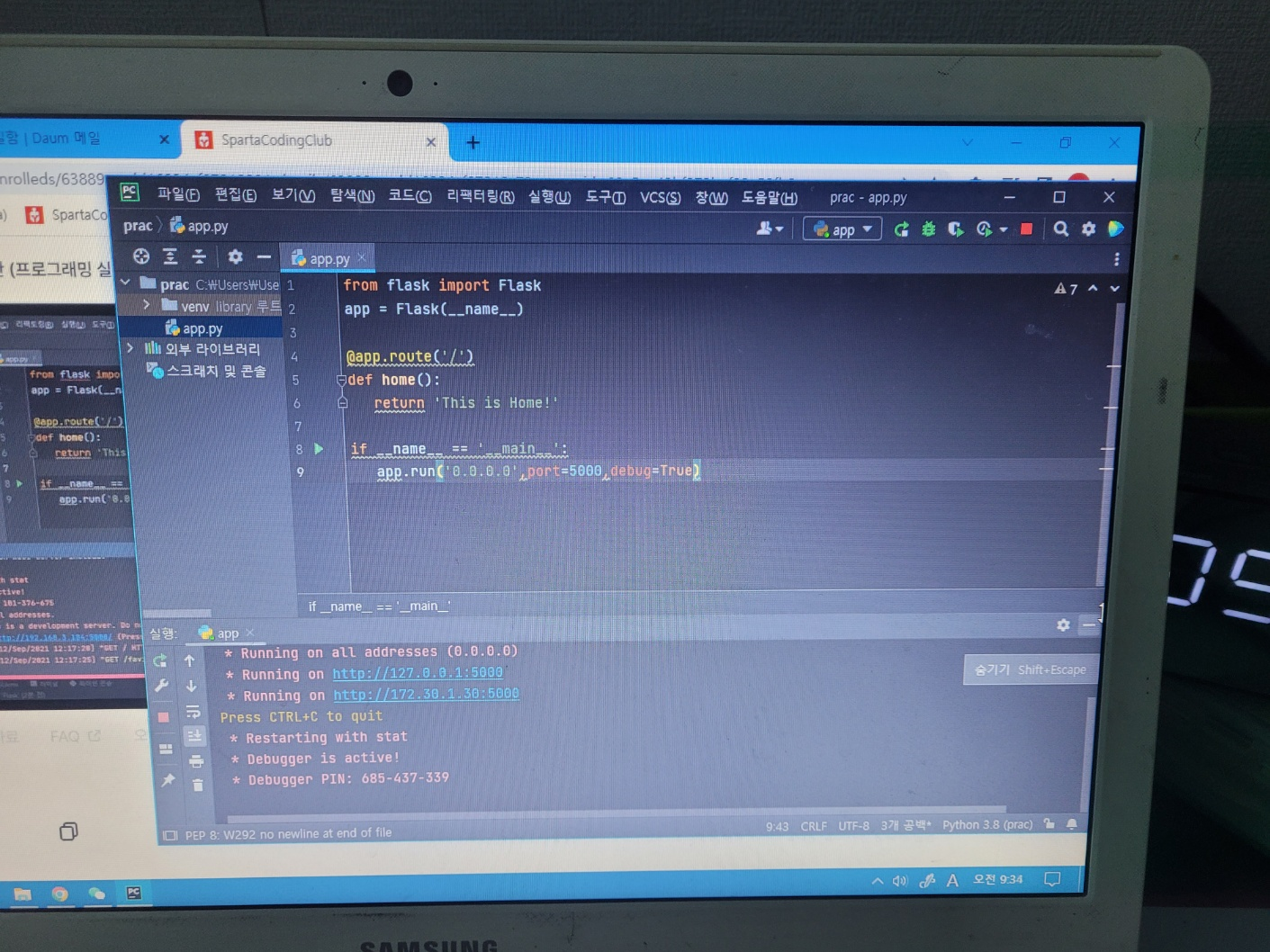Expand the venv folder in project tree
The width and height of the screenshot is (1270, 952).
point(147,306)
